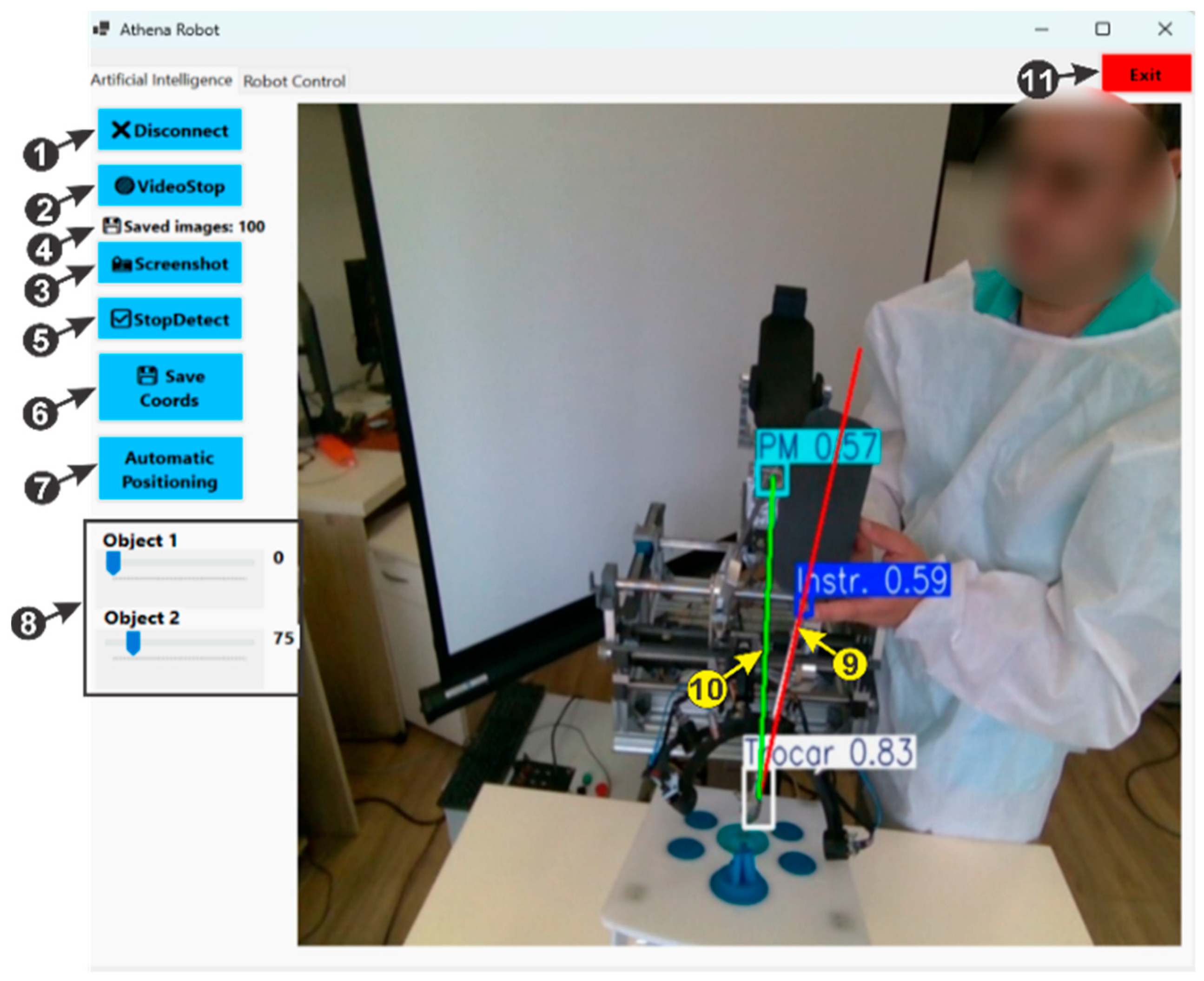This screenshot has height=981, width=1204.
Task: Stop the video with VideoStop
Action: pos(170,186)
